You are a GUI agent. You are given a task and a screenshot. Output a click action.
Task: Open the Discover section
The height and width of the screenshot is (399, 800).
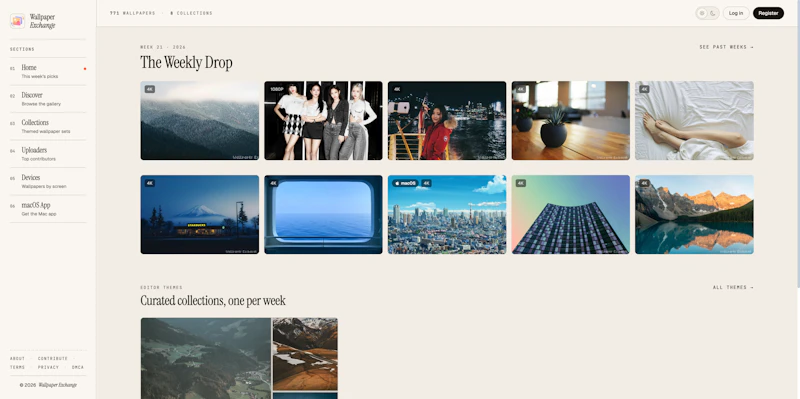pyautogui.click(x=48, y=99)
